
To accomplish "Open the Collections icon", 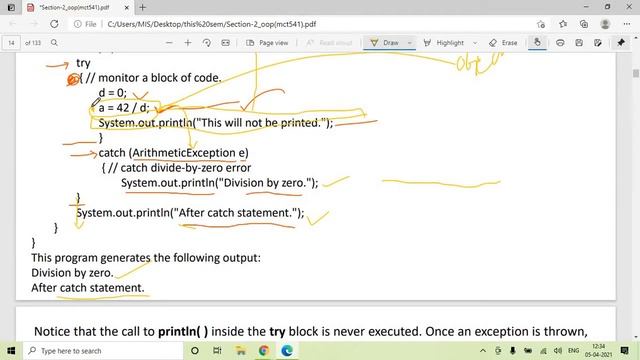I will pos(584,24).
